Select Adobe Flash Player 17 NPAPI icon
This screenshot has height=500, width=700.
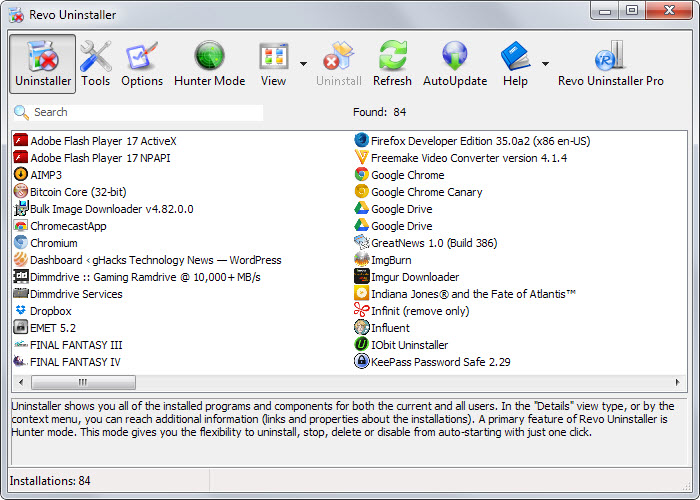click(x=21, y=158)
